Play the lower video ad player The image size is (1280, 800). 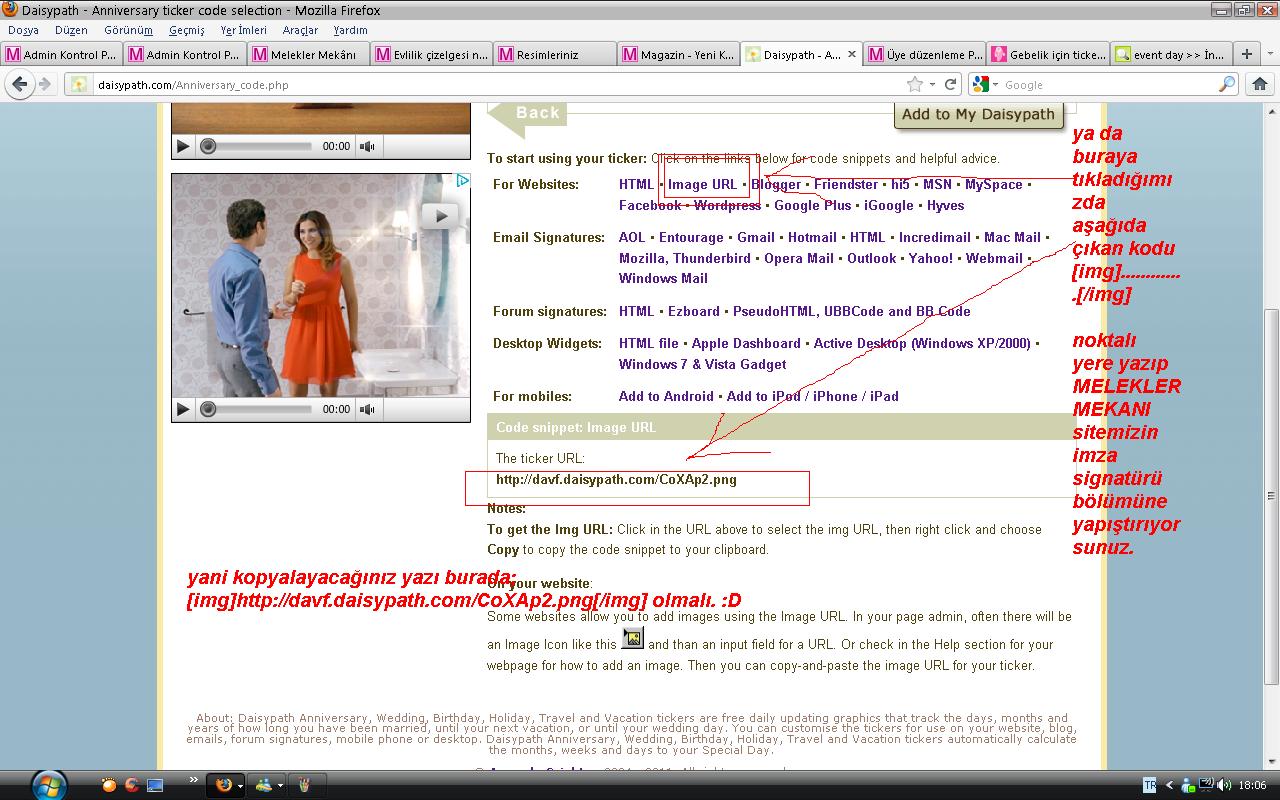pos(183,409)
